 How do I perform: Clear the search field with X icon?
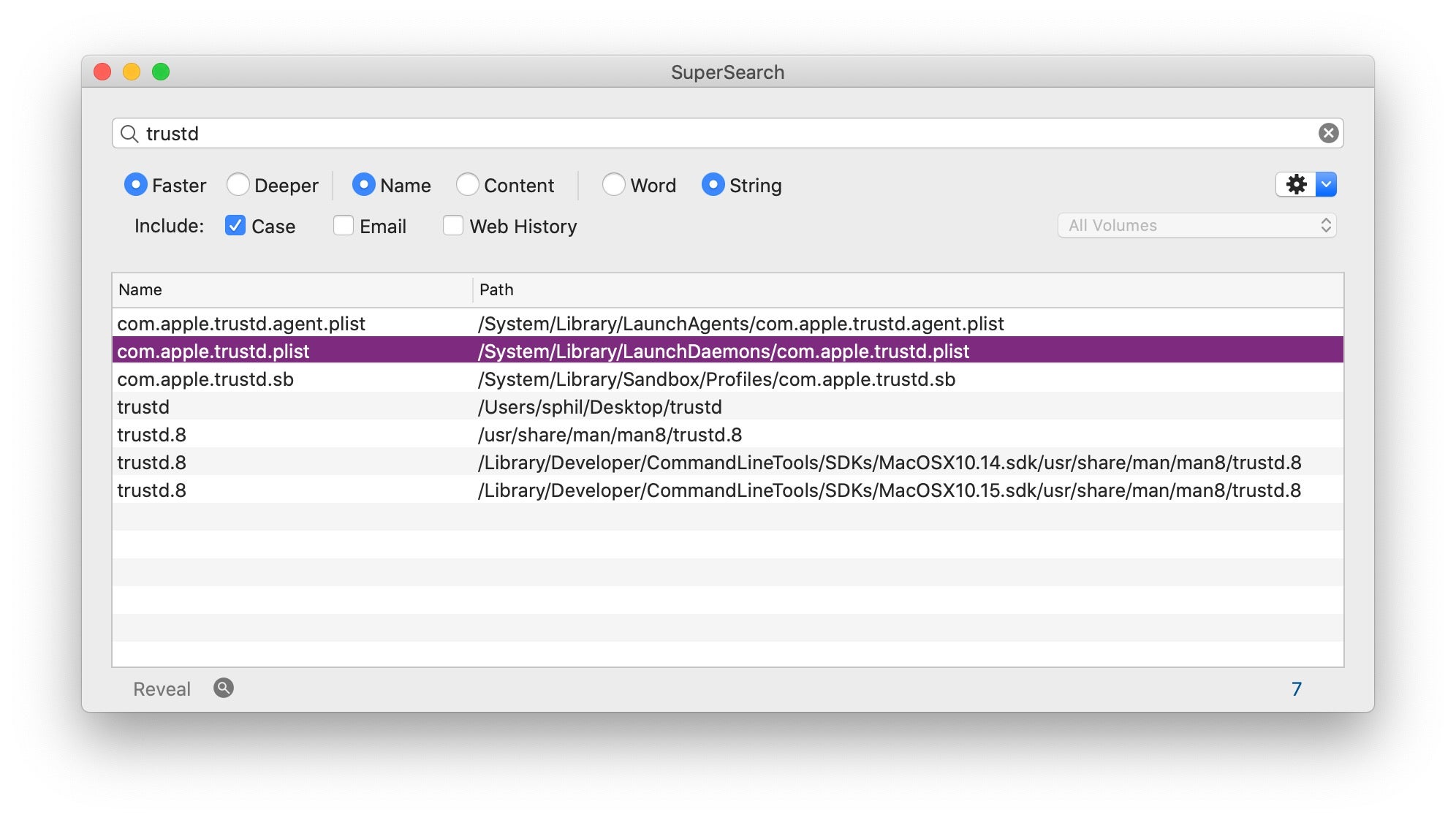pyautogui.click(x=1328, y=133)
